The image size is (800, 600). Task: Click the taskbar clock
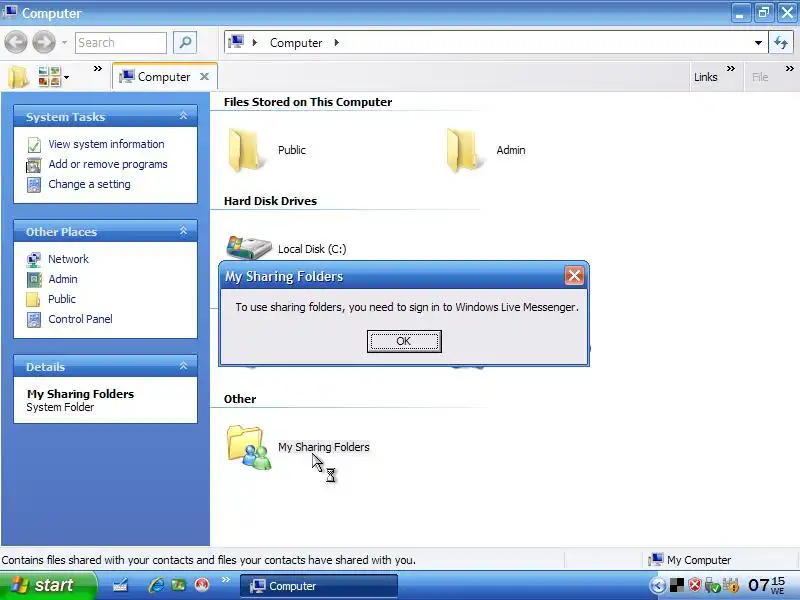click(766, 585)
